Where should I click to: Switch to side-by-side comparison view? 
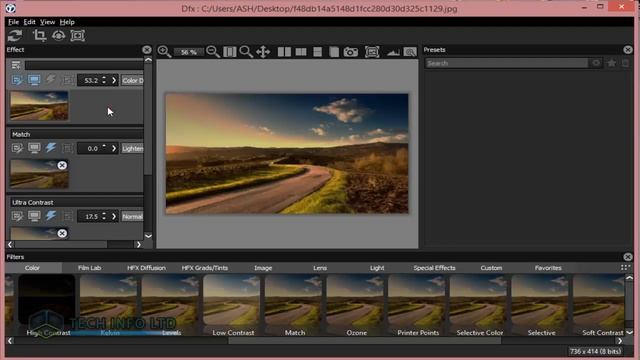pyautogui.click(x=284, y=52)
